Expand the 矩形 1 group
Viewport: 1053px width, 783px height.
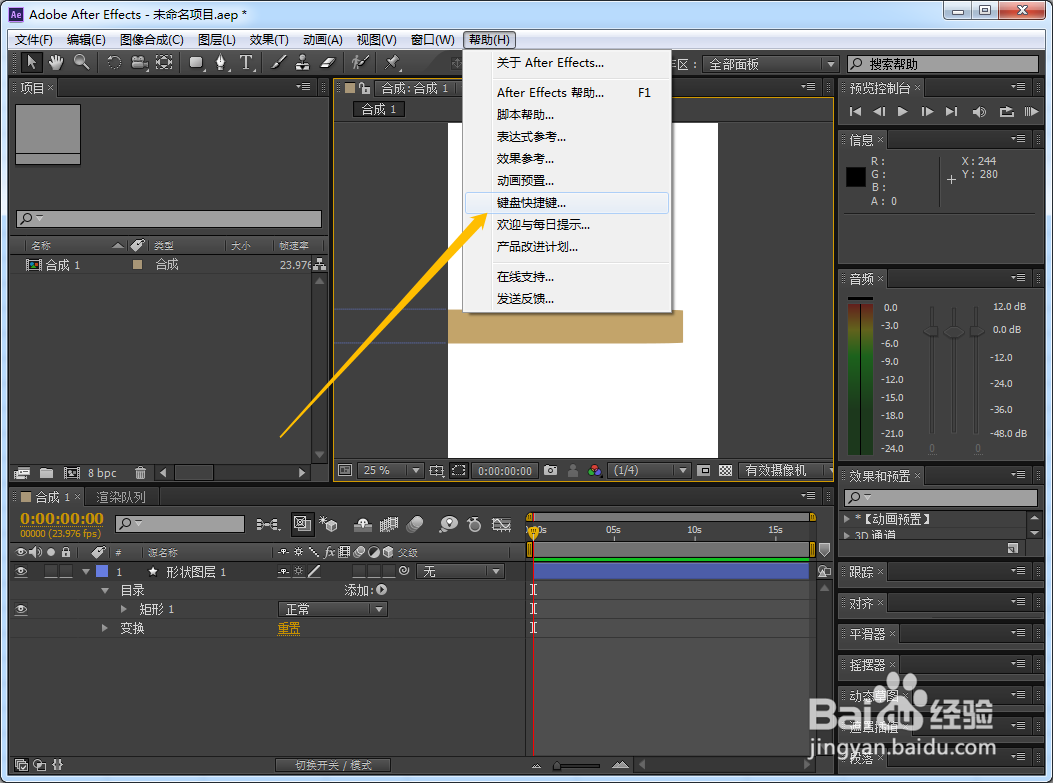click(x=124, y=609)
